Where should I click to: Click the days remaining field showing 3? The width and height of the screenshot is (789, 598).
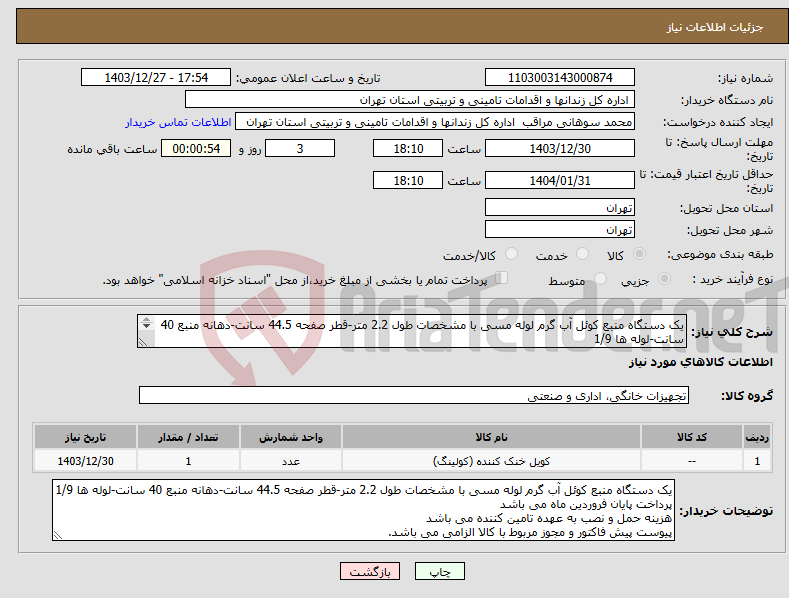pyautogui.click(x=300, y=148)
